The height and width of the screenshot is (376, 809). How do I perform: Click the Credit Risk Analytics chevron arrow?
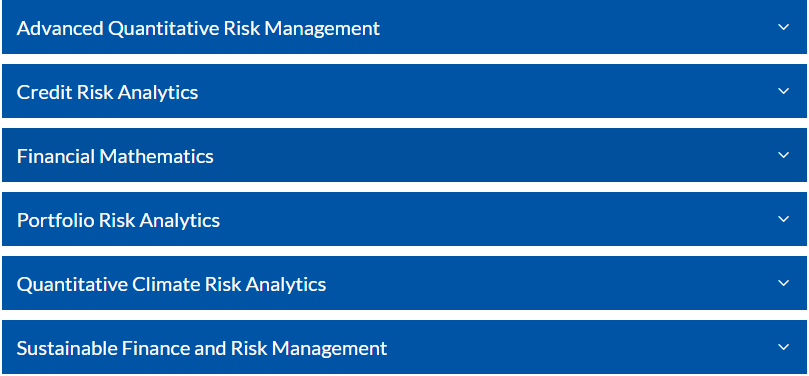pos(783,91)
